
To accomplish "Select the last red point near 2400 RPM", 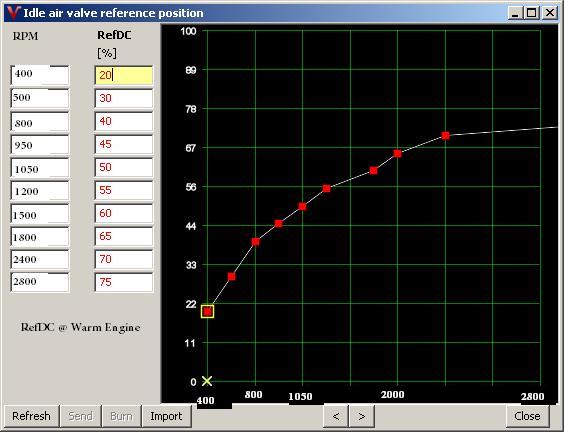I will (x=445, y=136).
